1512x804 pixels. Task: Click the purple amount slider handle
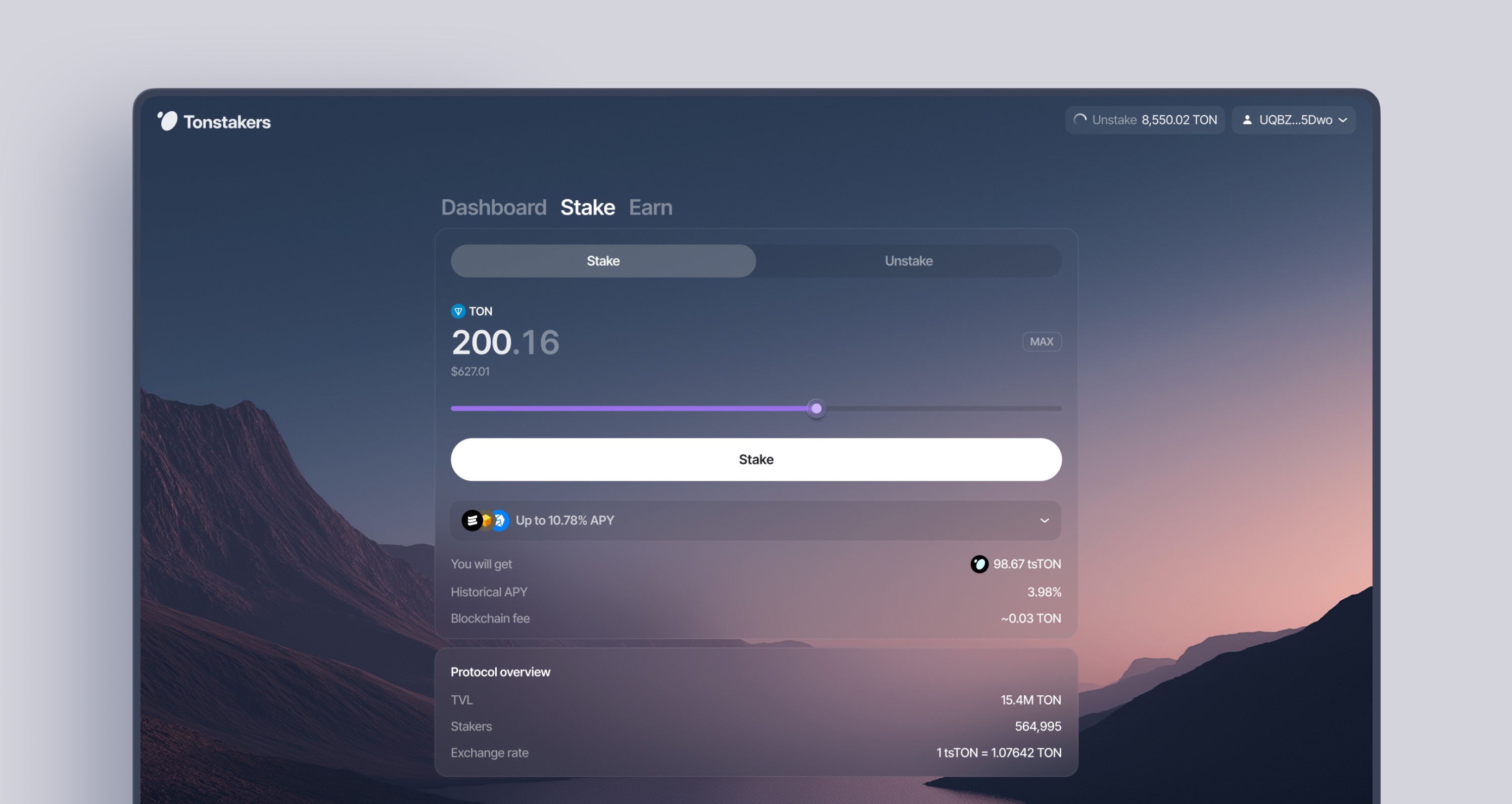coord(816,408)
